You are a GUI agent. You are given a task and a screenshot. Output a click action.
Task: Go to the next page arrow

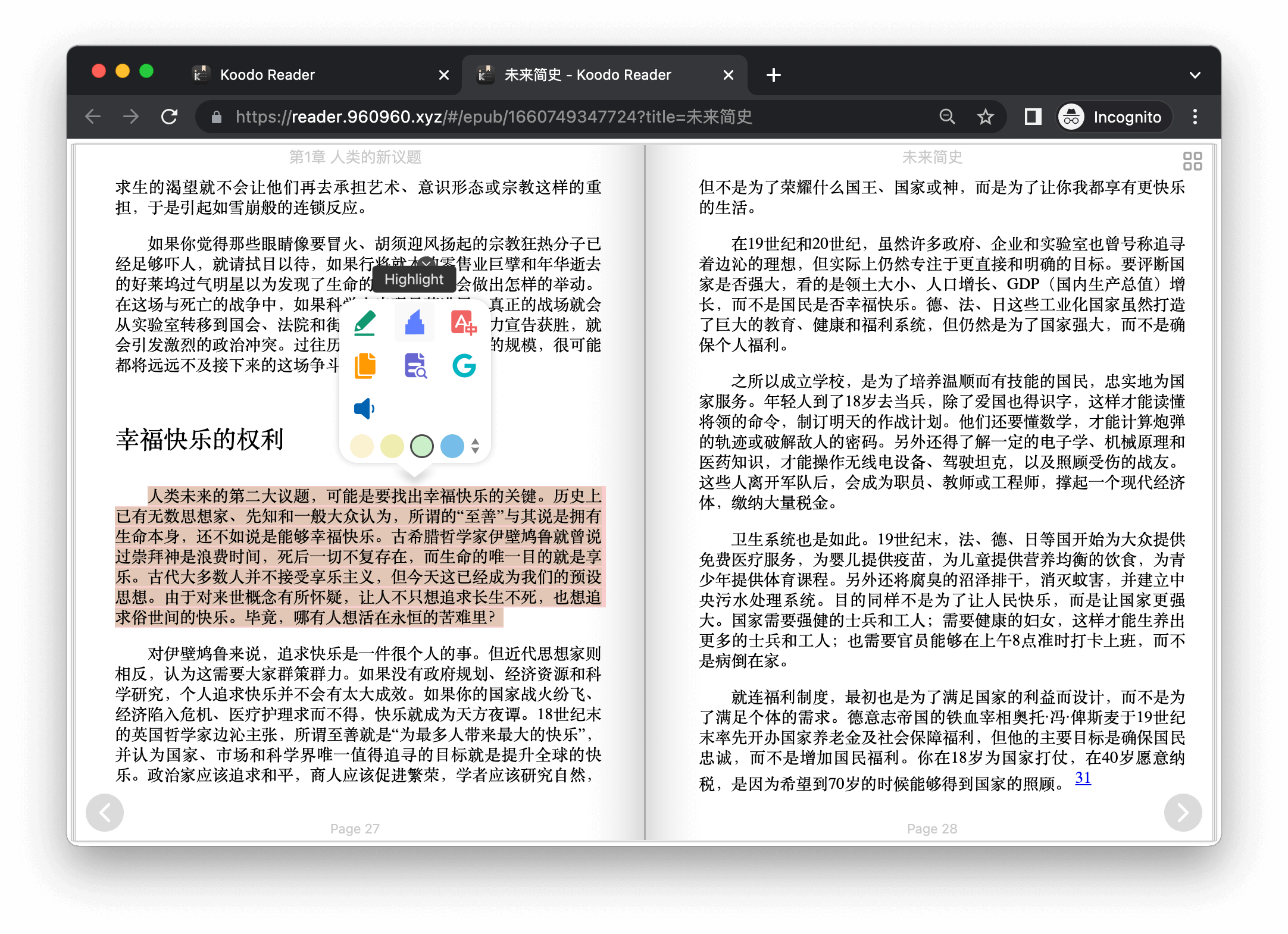click(1183, 812)
